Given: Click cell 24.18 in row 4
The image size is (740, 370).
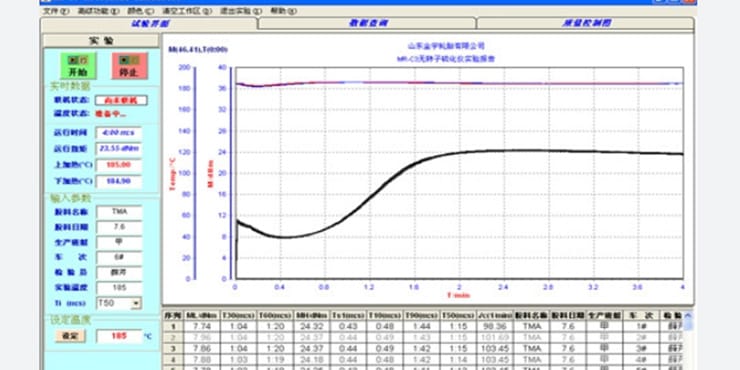Looking at the screenshot, I should [x=311, y=360].
